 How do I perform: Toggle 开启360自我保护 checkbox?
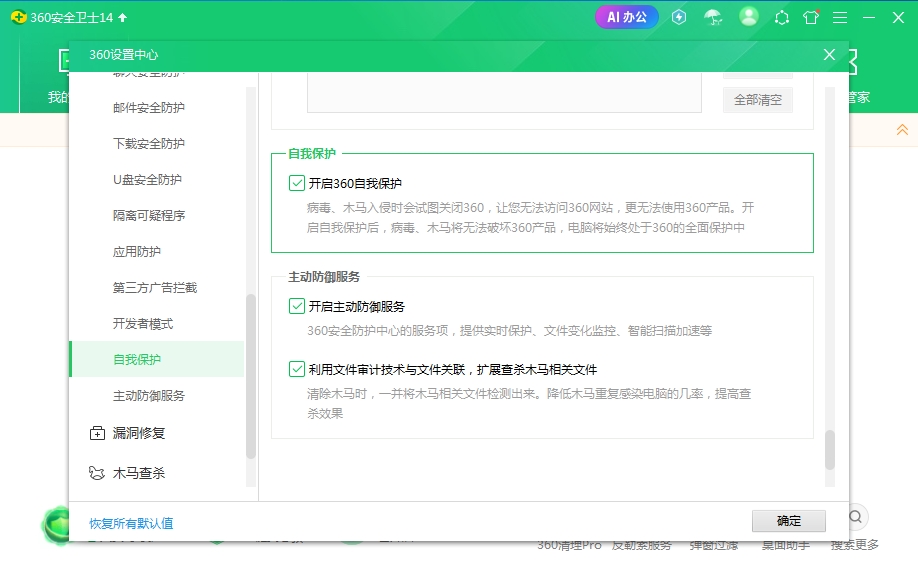pyautogui.click(x=297, y=183)
